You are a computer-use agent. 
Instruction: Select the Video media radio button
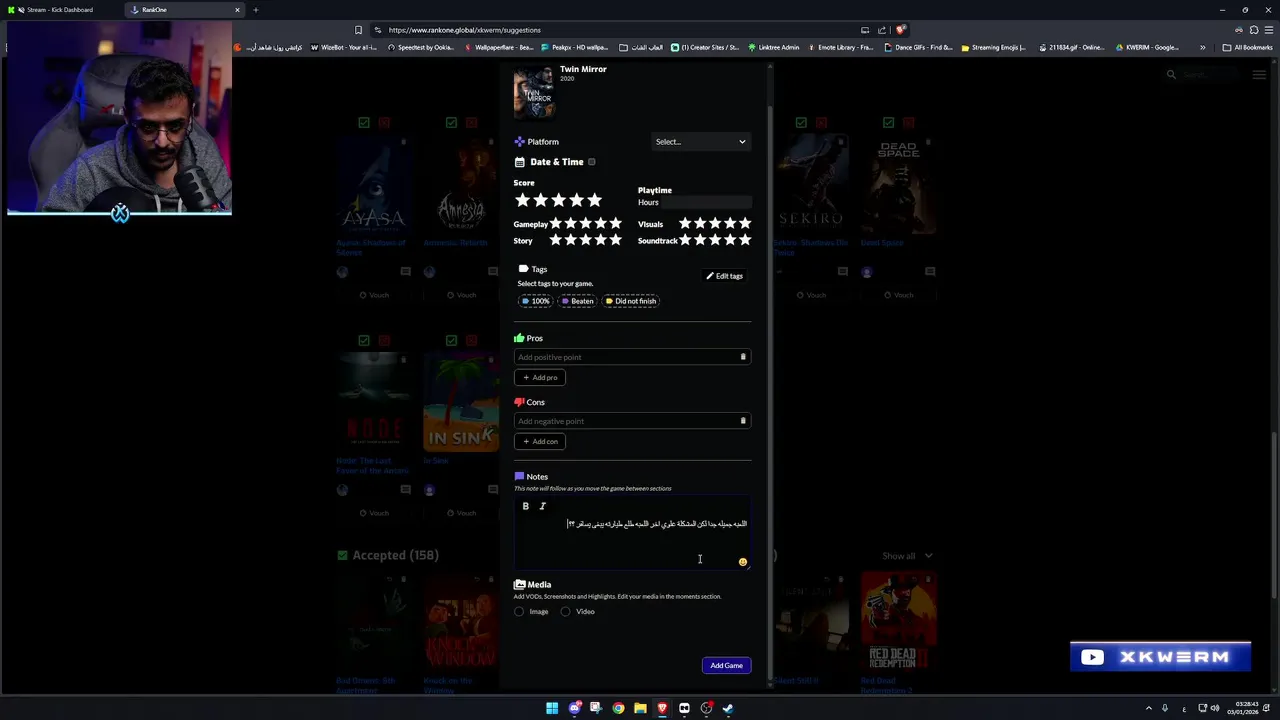[565, 612]
